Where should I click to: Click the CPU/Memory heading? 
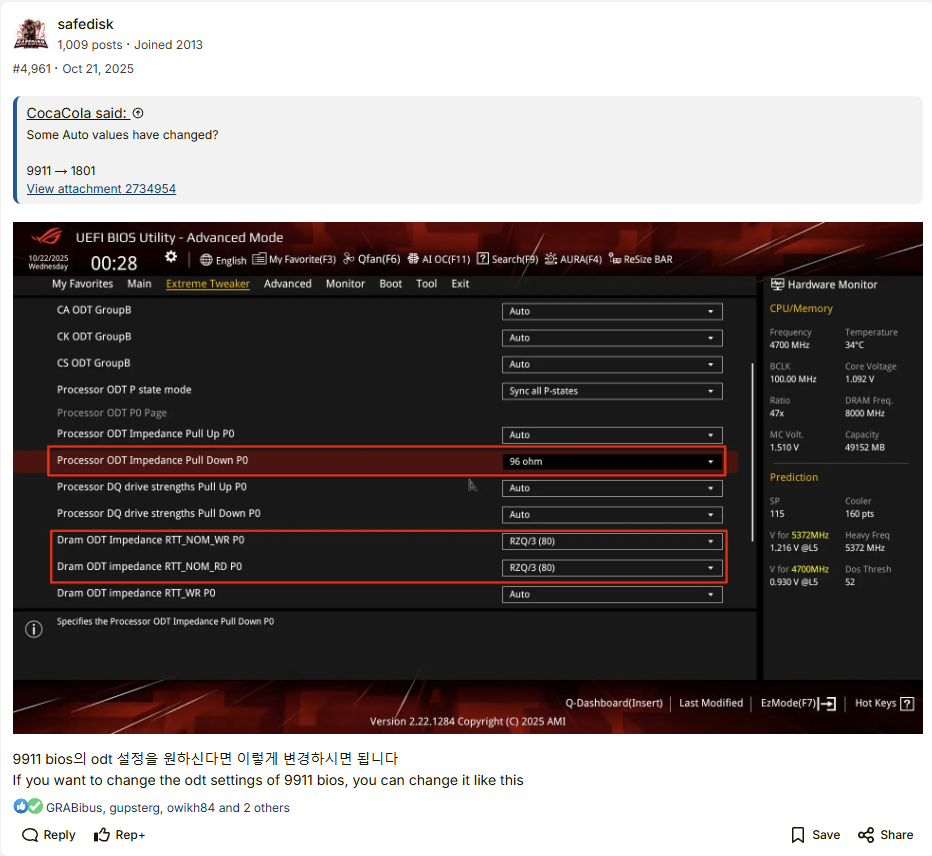pyautogui.click(x=801, y=309)
